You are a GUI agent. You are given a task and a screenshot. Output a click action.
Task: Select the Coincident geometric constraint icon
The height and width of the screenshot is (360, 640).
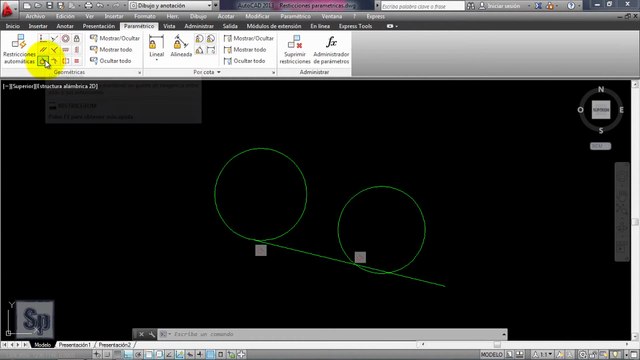tap(43, 38)
